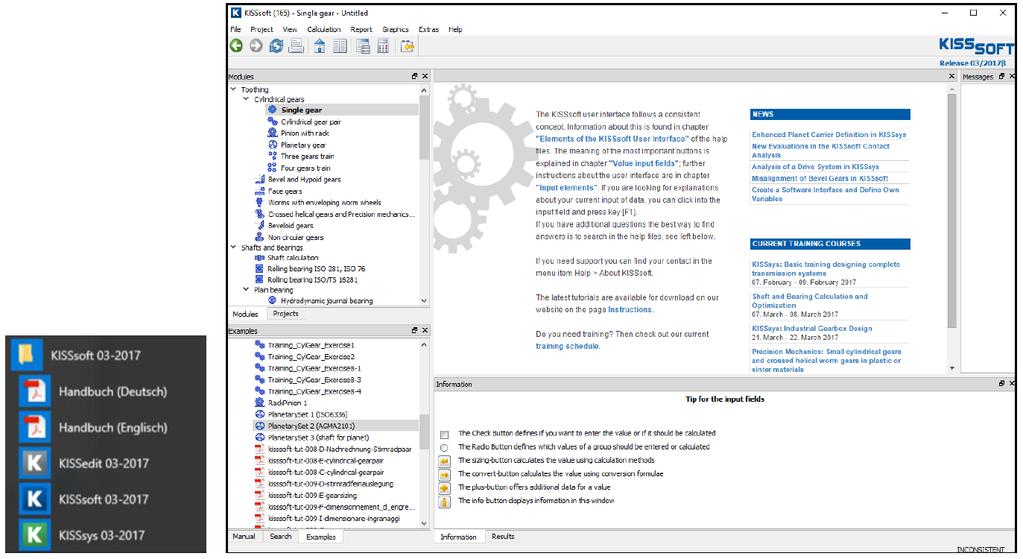Open PlanetarySet 3 (shaft for planet) example
The width and height of the screenshot is (1023, 559).
[318, 438]
